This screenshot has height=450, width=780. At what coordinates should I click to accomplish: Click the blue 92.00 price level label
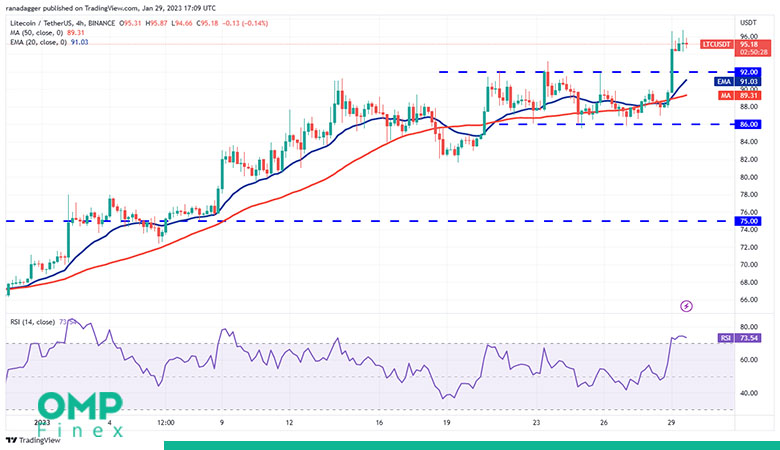[748, 72]
